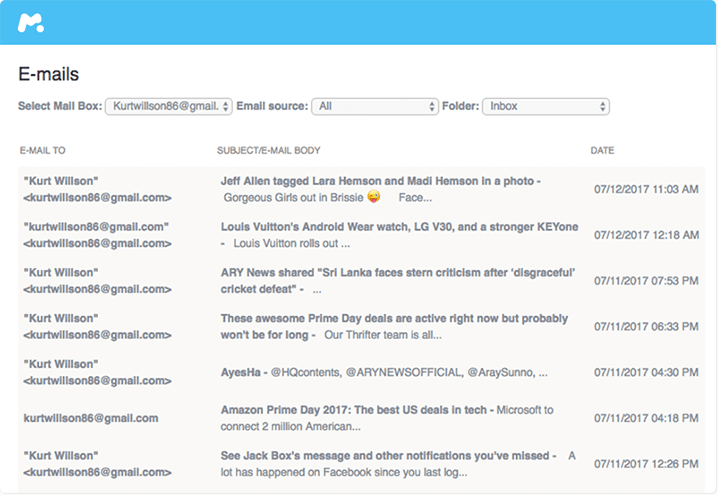
Task: Click recipient of Jeff Allen tagged email
Action: (x=97, y=189)
